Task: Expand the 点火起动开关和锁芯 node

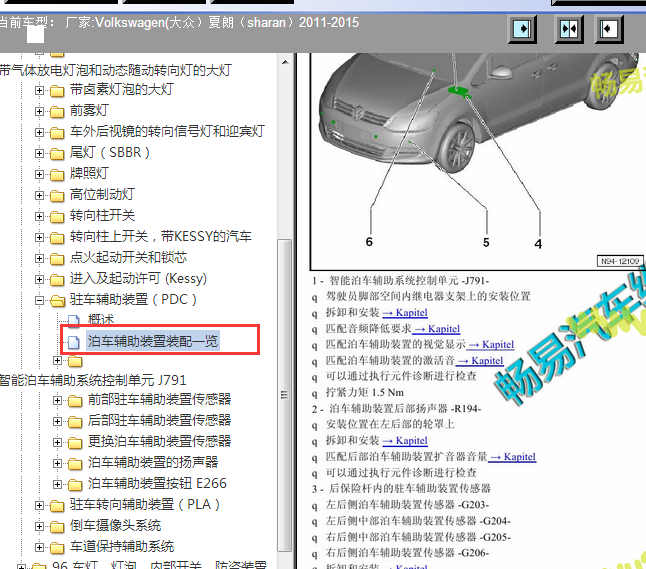Action: (x=40, y=258)
